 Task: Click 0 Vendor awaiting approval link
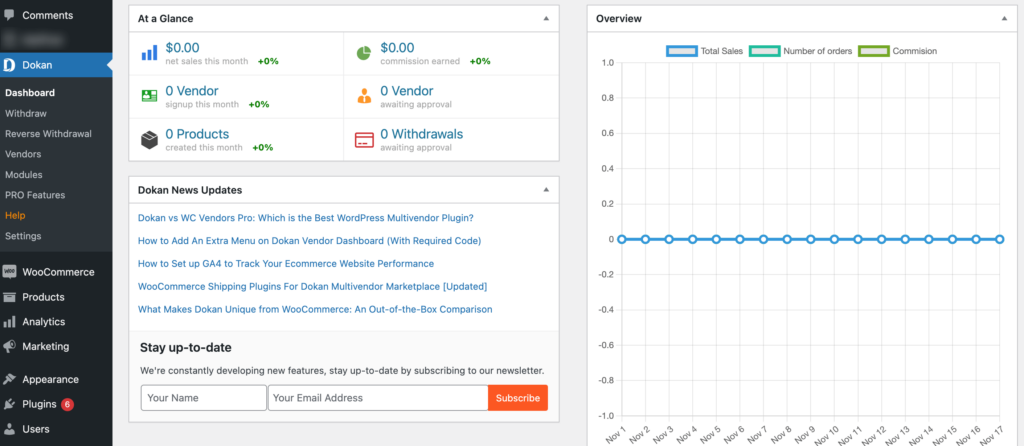[x=407, y=91]
